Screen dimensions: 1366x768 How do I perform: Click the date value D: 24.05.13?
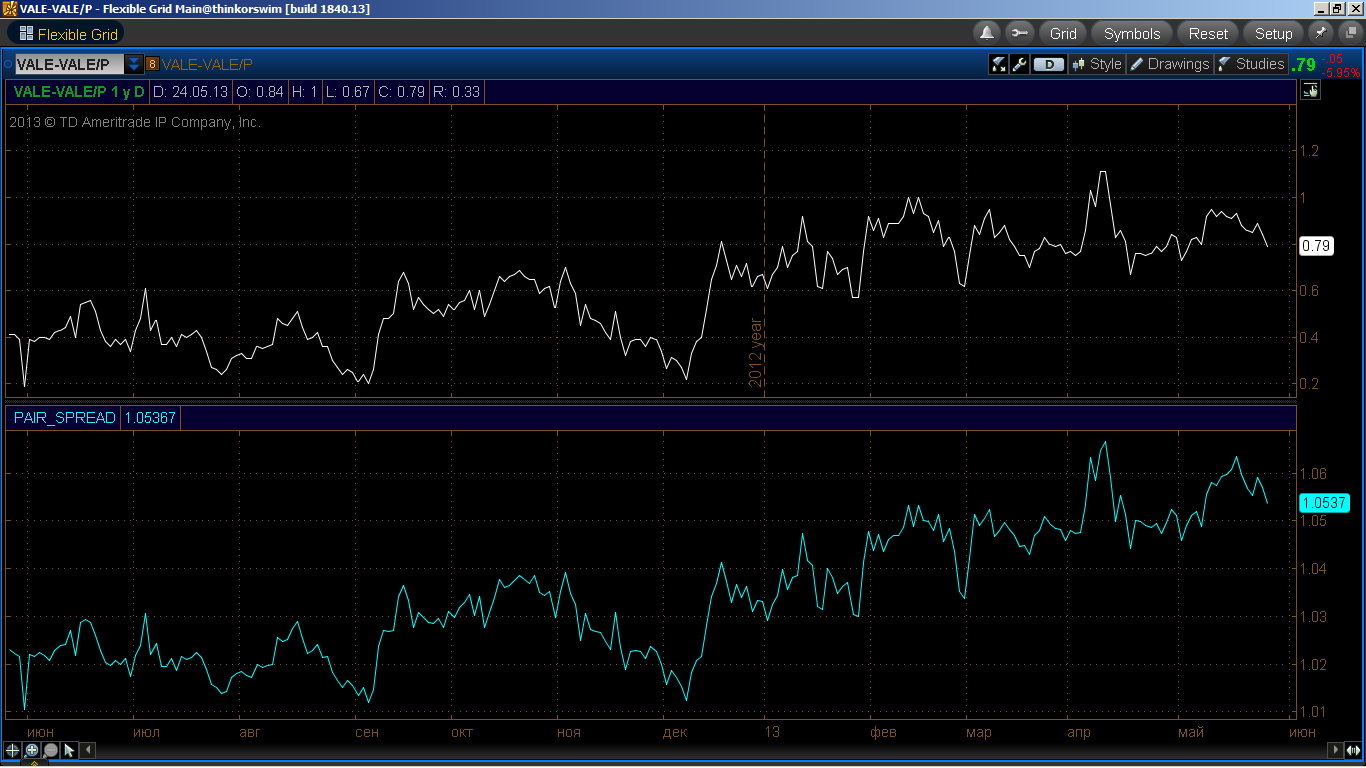pyautogui.click(x=190, y=92)
